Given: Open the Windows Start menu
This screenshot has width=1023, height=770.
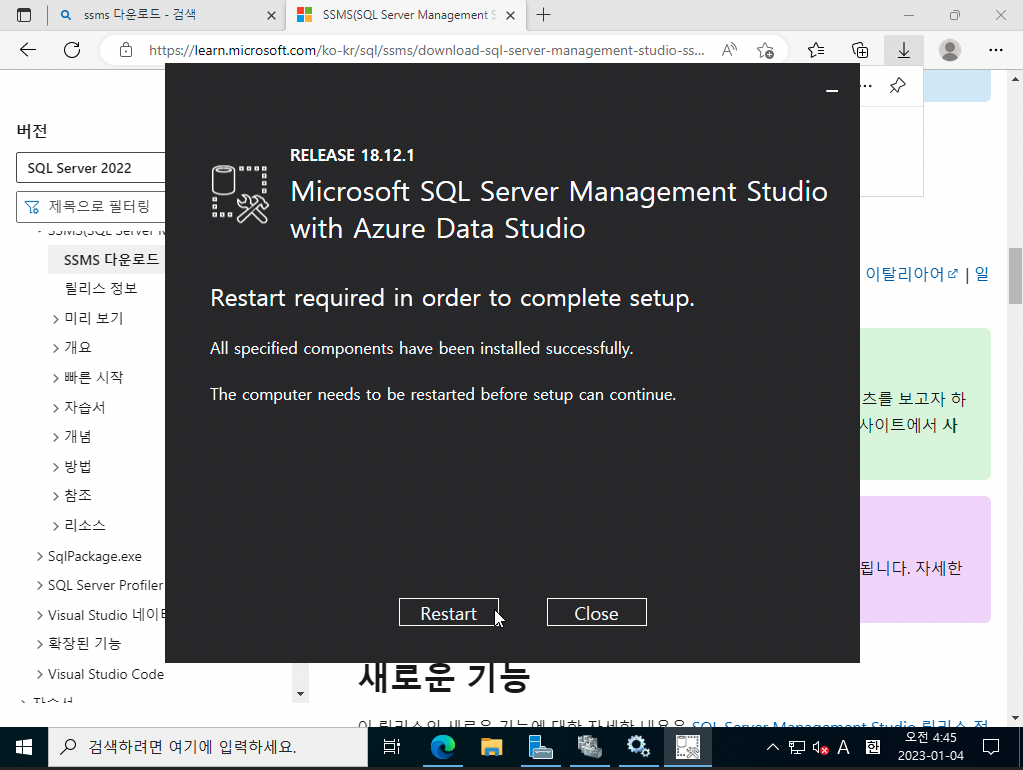Looking at the screenshot, I should 23,748.
